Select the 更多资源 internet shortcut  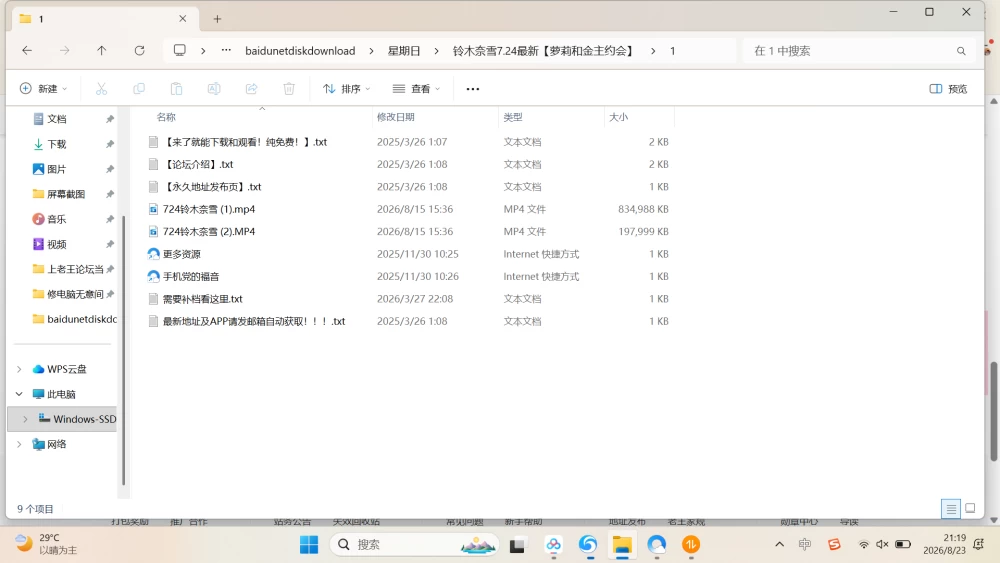[182, 254]
